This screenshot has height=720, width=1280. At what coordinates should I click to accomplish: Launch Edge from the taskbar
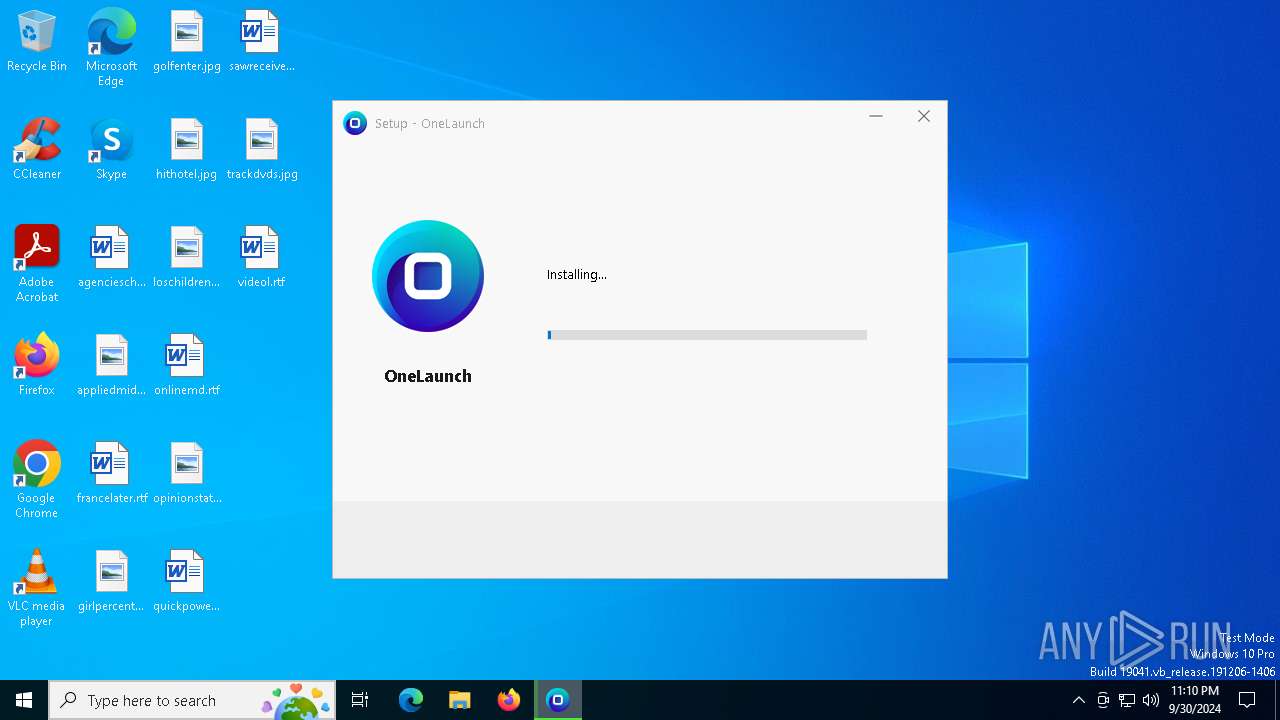tap(411, 700)
